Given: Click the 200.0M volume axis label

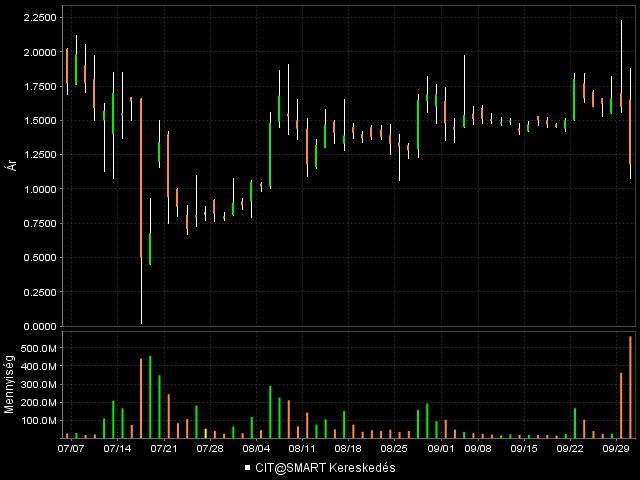Looking at the screenshot, I should point(40,402).
